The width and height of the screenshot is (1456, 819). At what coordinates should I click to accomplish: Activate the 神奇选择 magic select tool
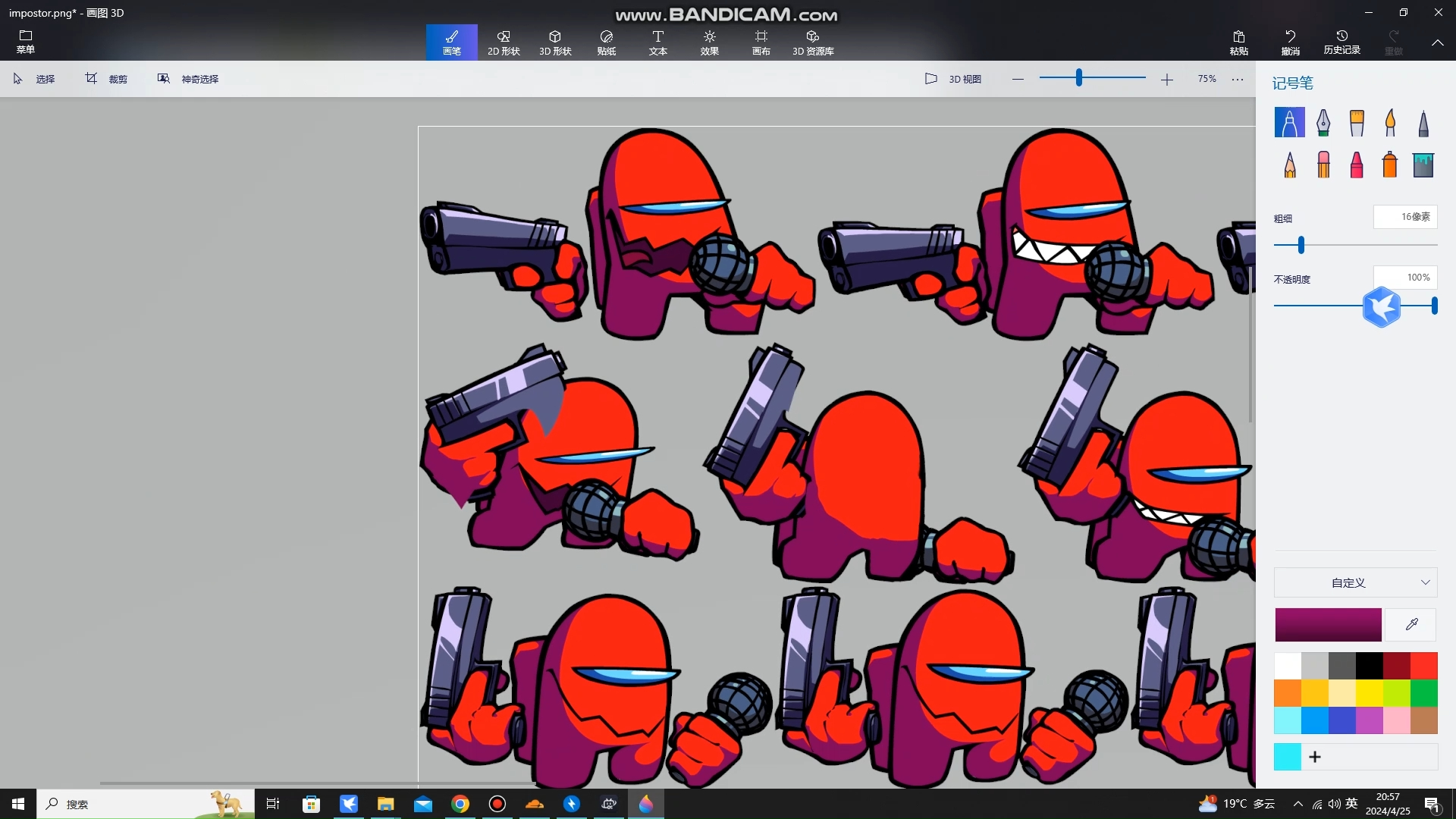[188, 79]
